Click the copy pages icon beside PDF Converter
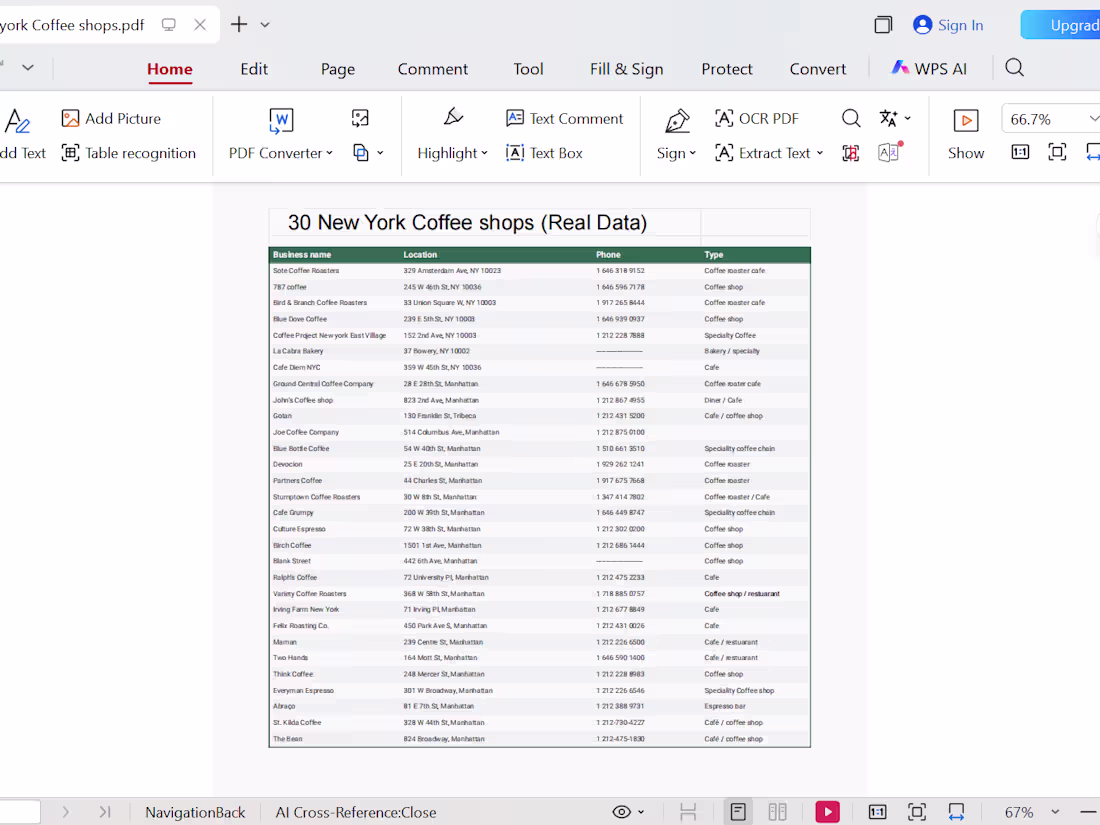 [361, 153]
